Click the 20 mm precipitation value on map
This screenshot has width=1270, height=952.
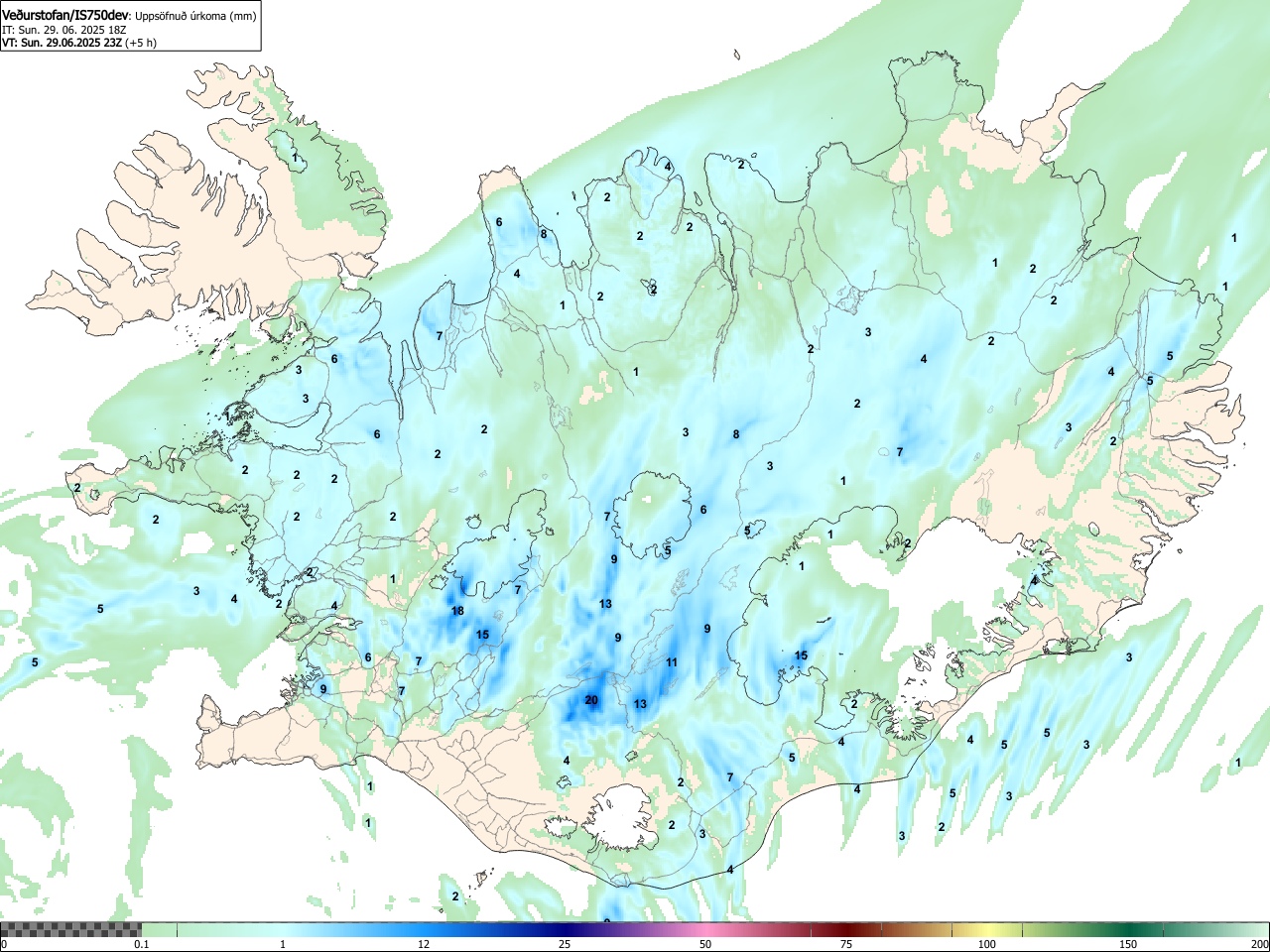tap(591, 700)
